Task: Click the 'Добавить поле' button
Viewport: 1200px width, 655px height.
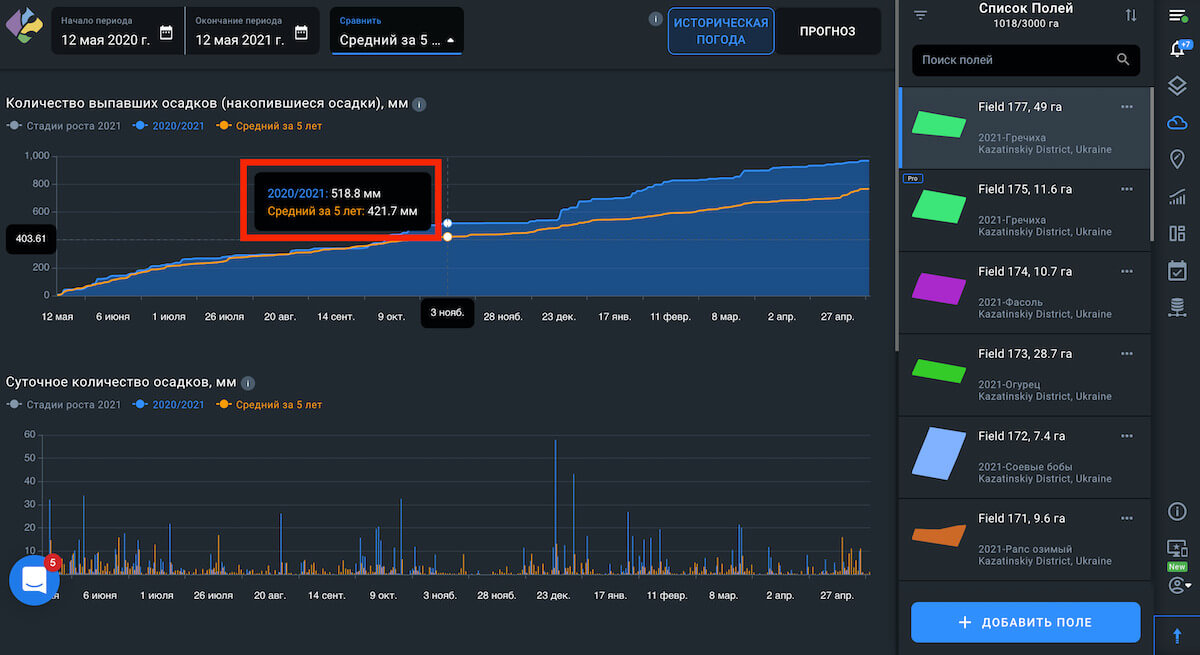Action: click(x=1025, y=622)
